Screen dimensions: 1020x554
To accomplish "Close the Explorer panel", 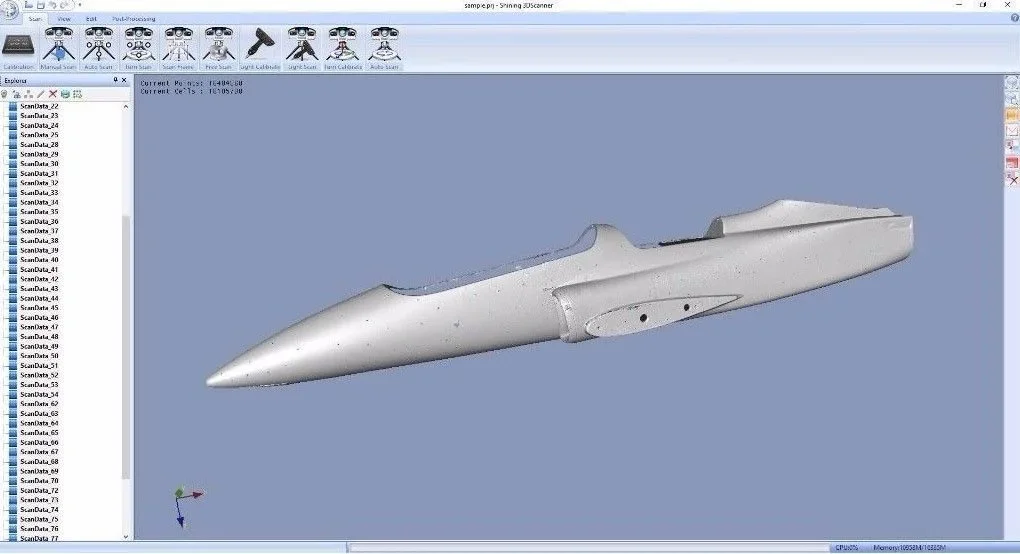I will click(x=125, y=80).
